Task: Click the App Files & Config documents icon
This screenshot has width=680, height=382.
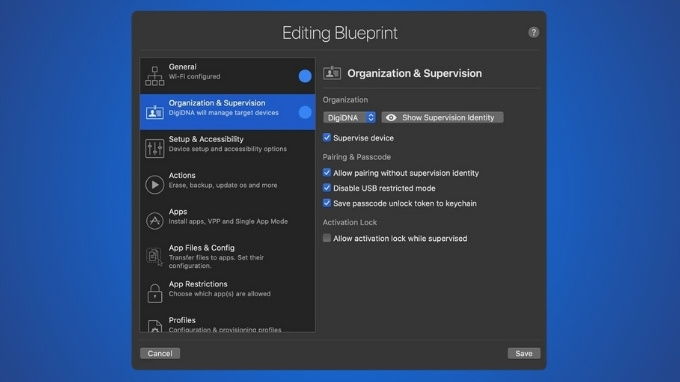Action: click(x=154, y=257)
